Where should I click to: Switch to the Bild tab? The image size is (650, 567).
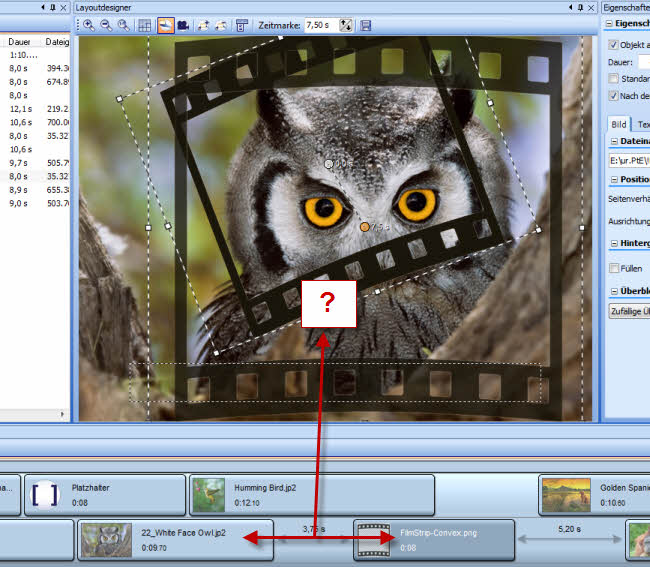619,124
